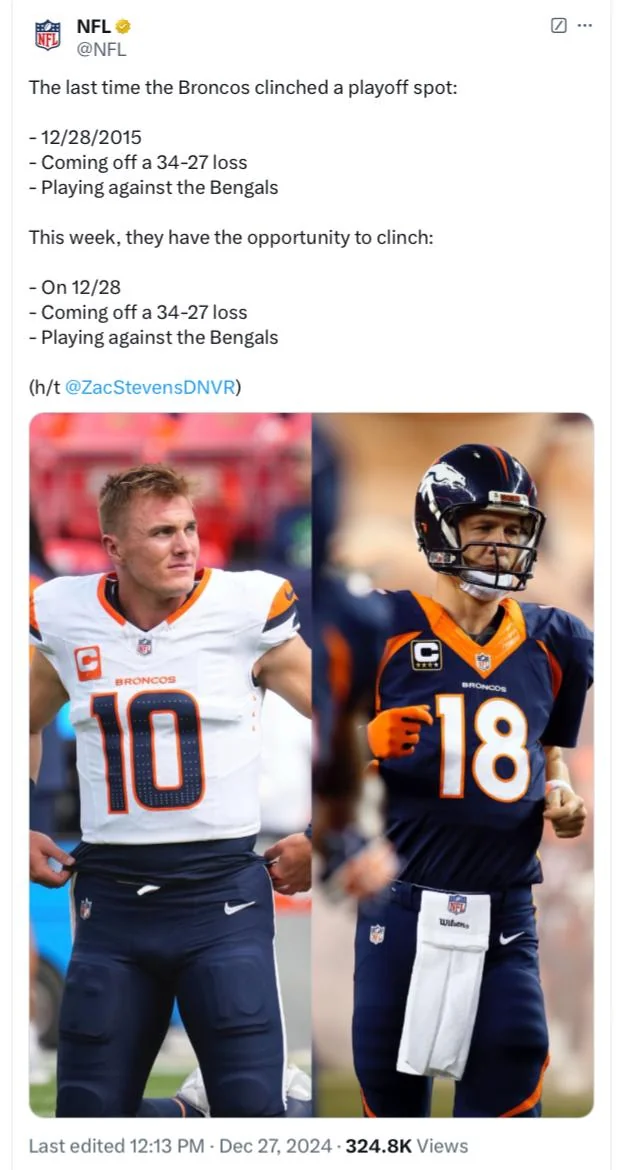Click the Nike swoosh on left player's pants
The width and height of the screenshot is (639, 1170).
(x=240, y=907)
